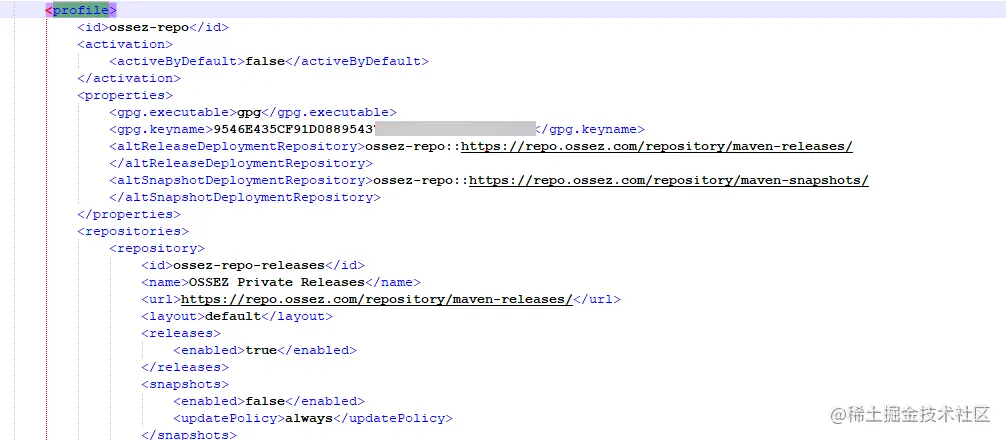Click the layout default line

(237, 316)
